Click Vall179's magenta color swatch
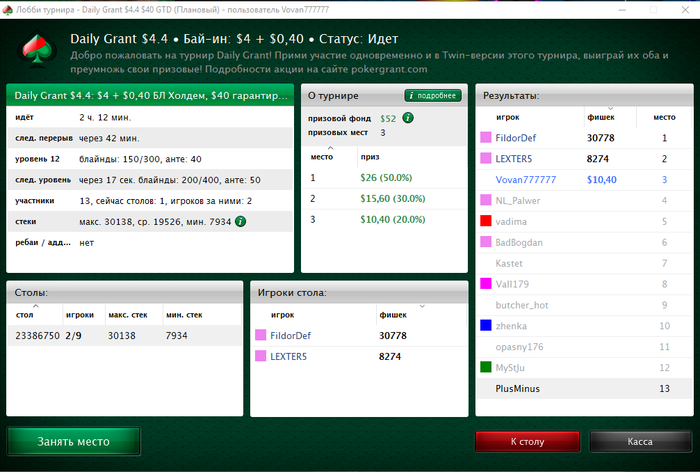 pos(486,284)
